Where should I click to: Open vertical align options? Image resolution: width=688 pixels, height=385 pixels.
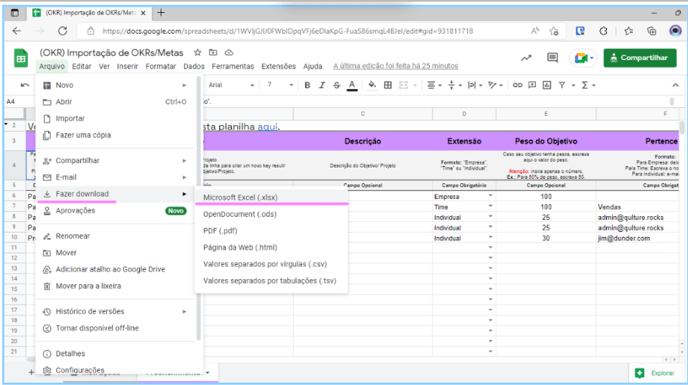pyautogui.click(x=454, y=85)
